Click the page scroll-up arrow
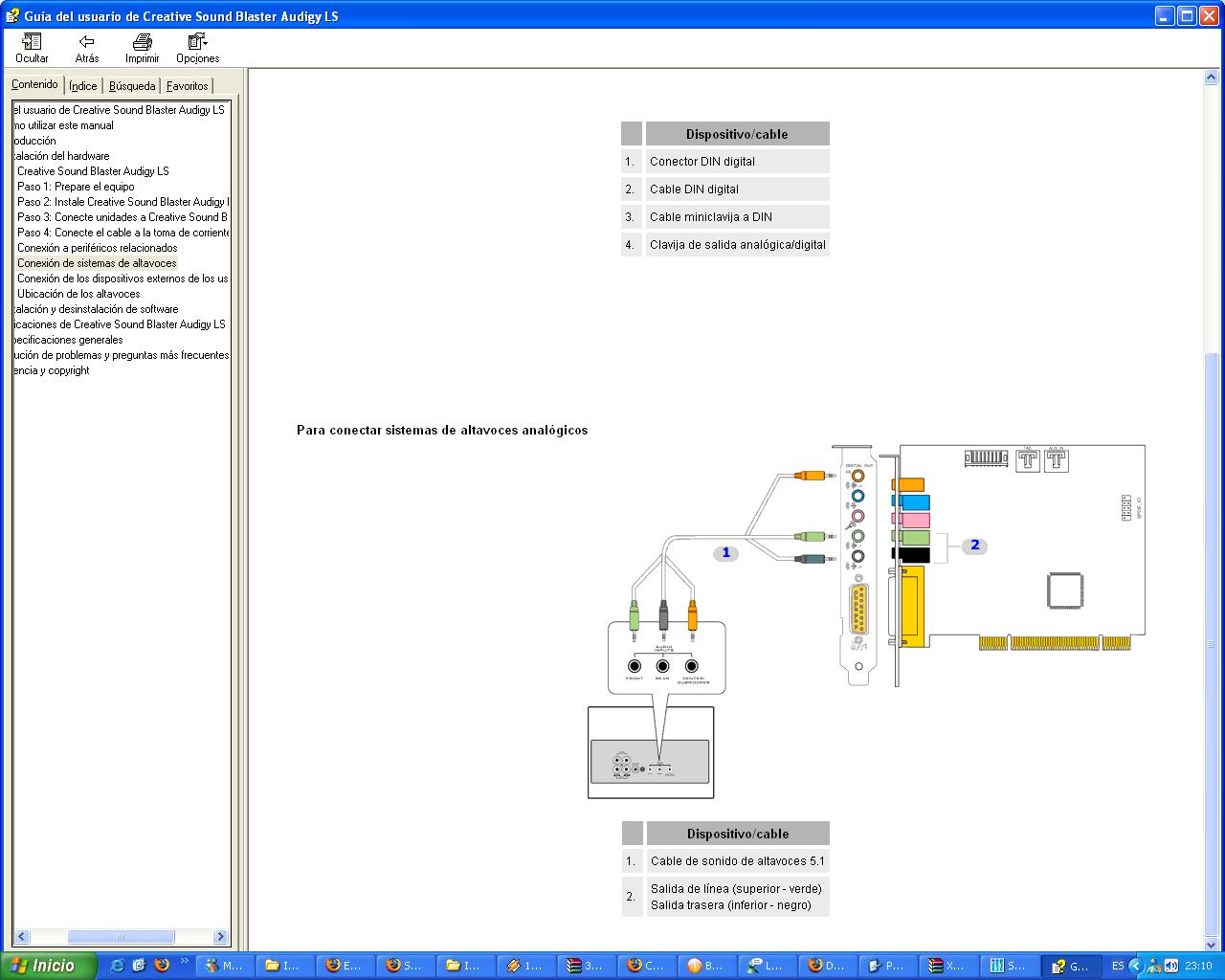The height and width of the screenshot is (980, 1225). [x=1213, y=77]
